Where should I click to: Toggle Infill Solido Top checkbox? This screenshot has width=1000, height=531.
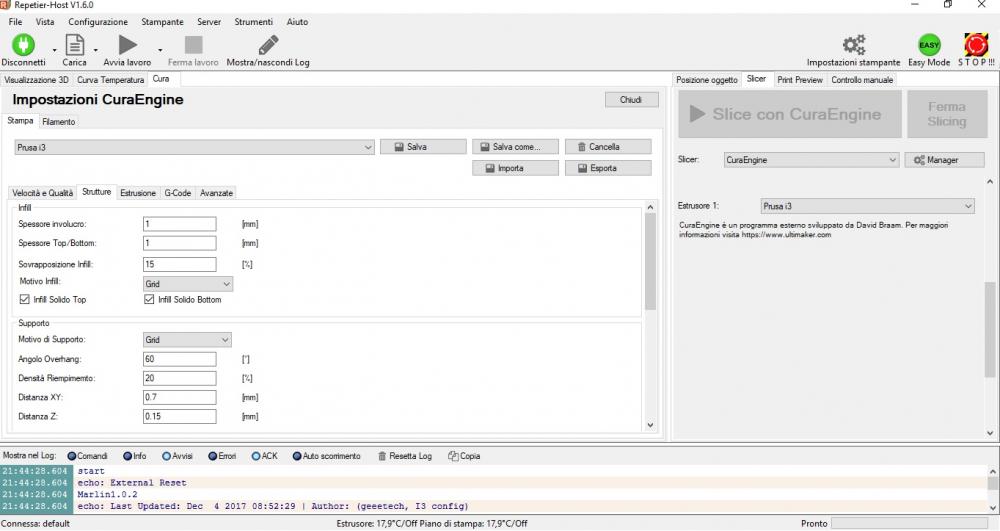pyautogui.click(x=25, y=299)
